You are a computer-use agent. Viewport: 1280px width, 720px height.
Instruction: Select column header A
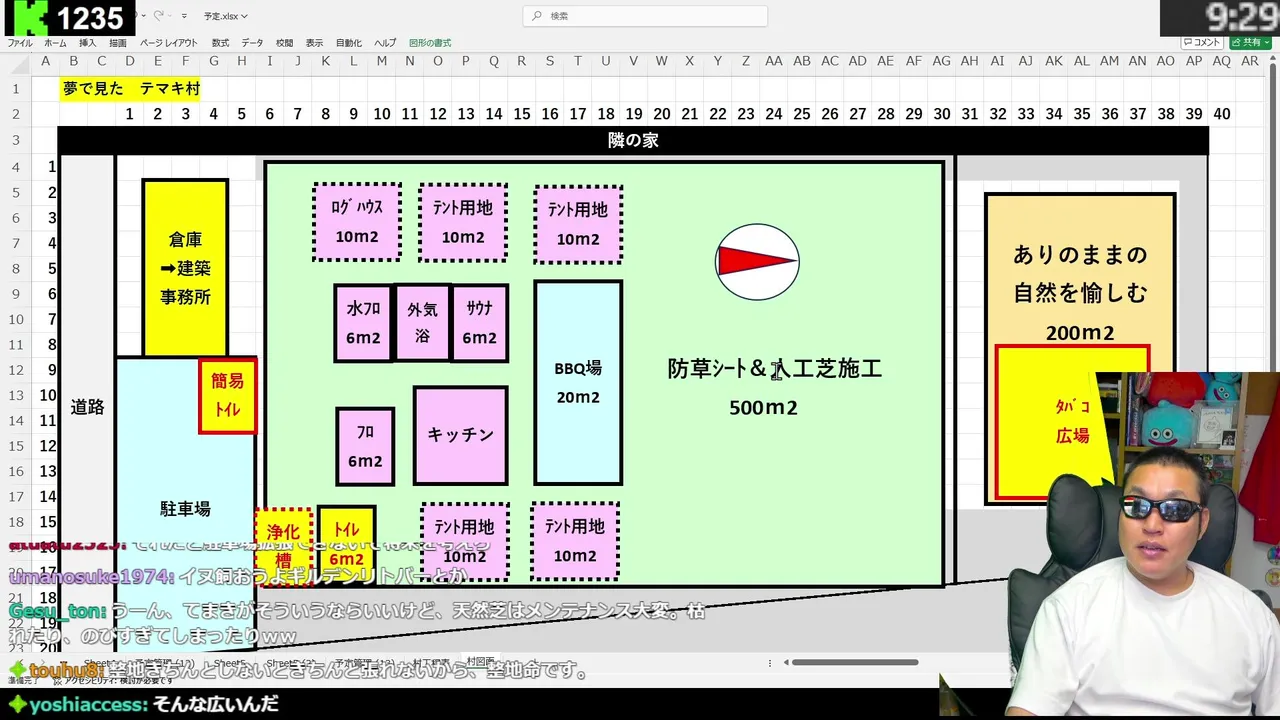pyautogui.click(x=45, y=61)
